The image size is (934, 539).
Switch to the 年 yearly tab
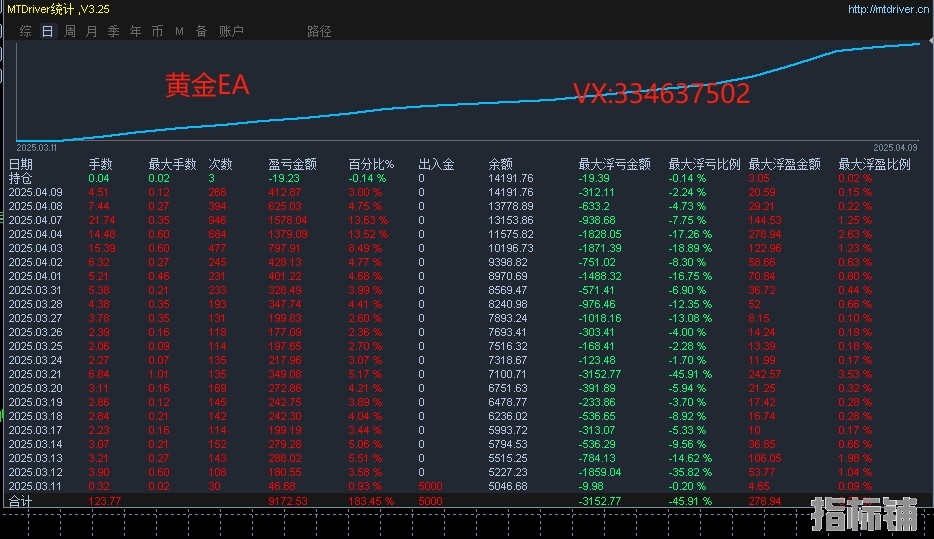tap(135, 31)
